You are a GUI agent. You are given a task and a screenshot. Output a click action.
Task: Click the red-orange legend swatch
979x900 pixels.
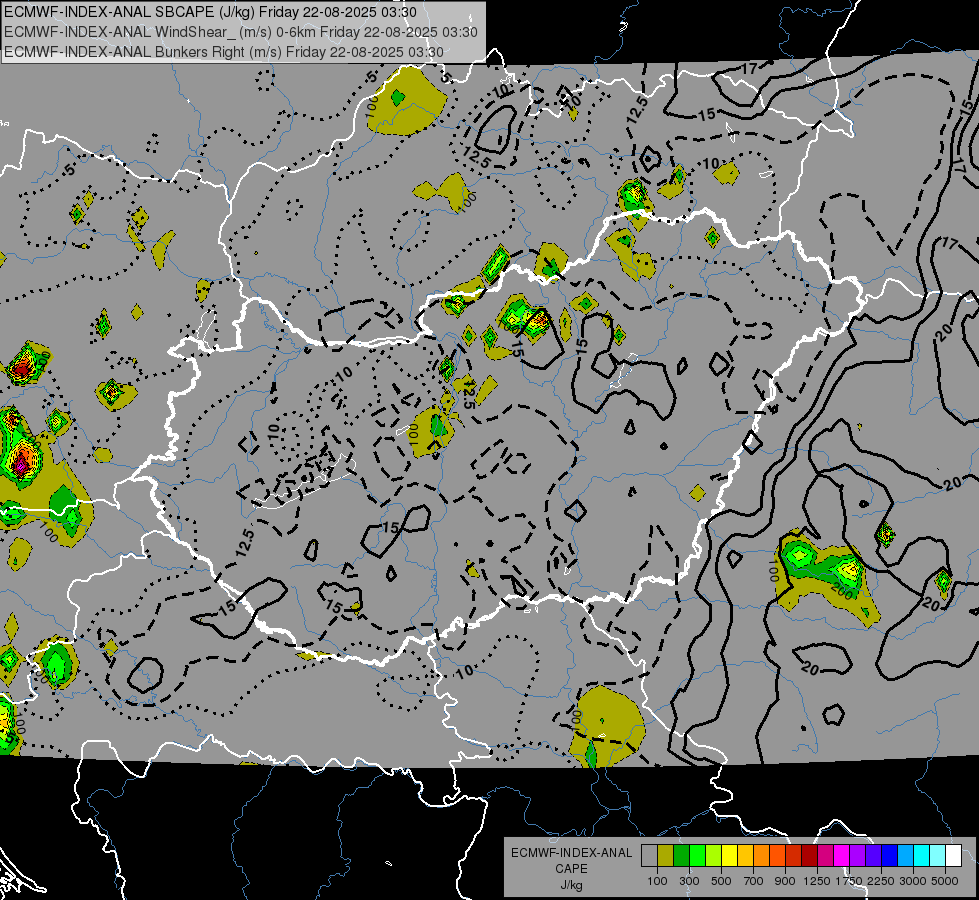tap(778, 856)
